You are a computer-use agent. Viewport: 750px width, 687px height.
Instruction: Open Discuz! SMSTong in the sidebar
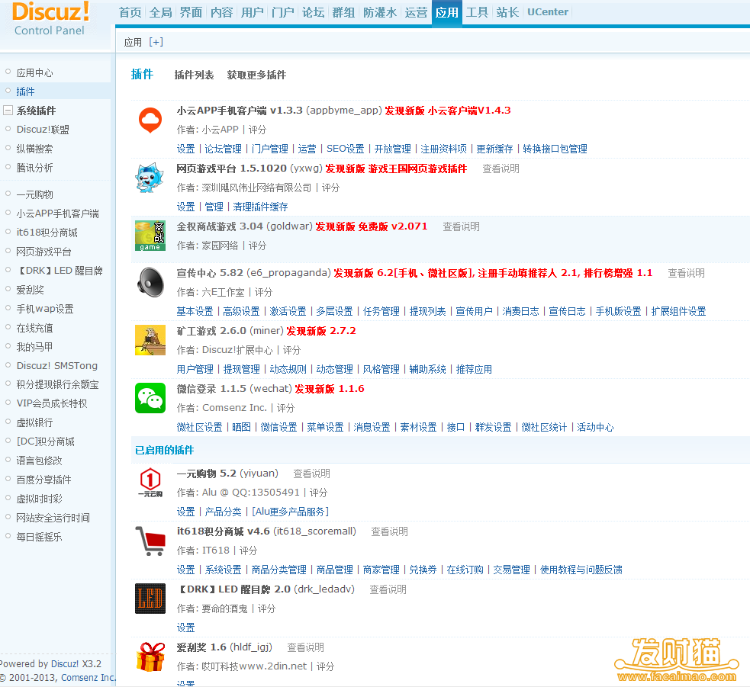click(x=57, y=366)
